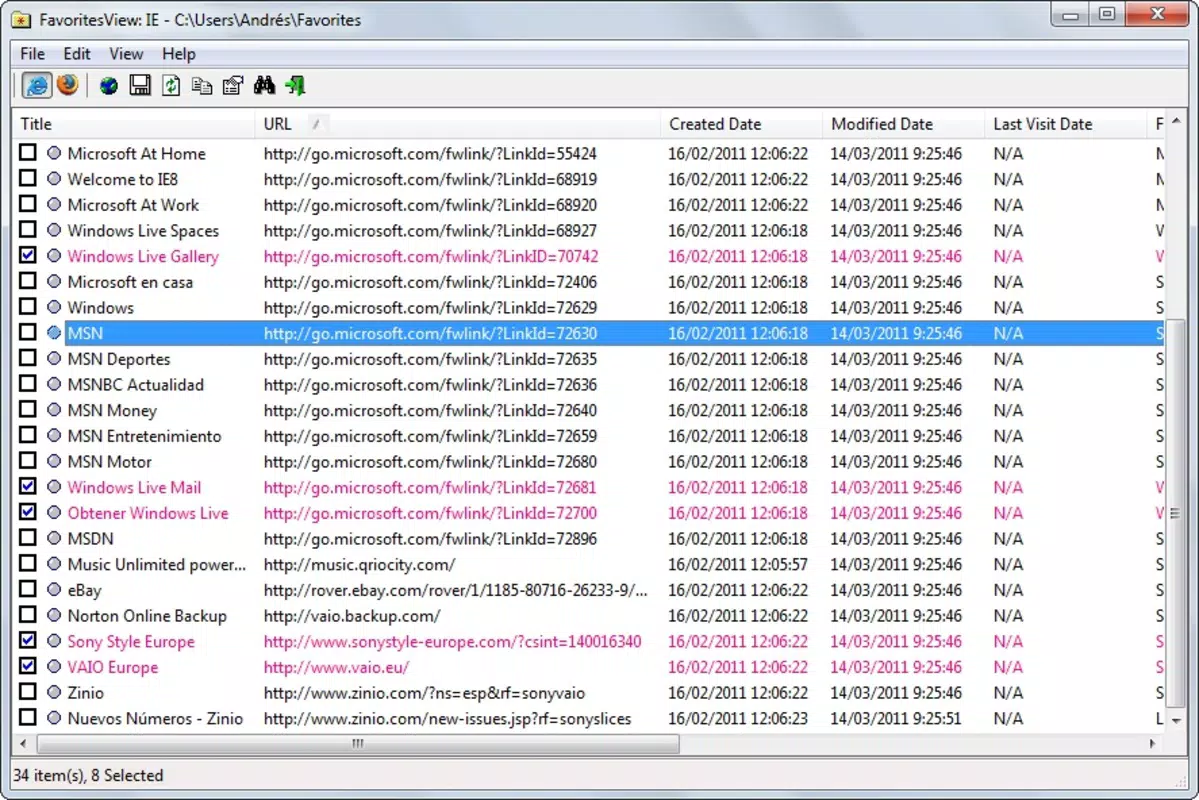Save selected items with floppy icon
The height and width of the screenshot is (800, 1199).
tap(140, 86)
